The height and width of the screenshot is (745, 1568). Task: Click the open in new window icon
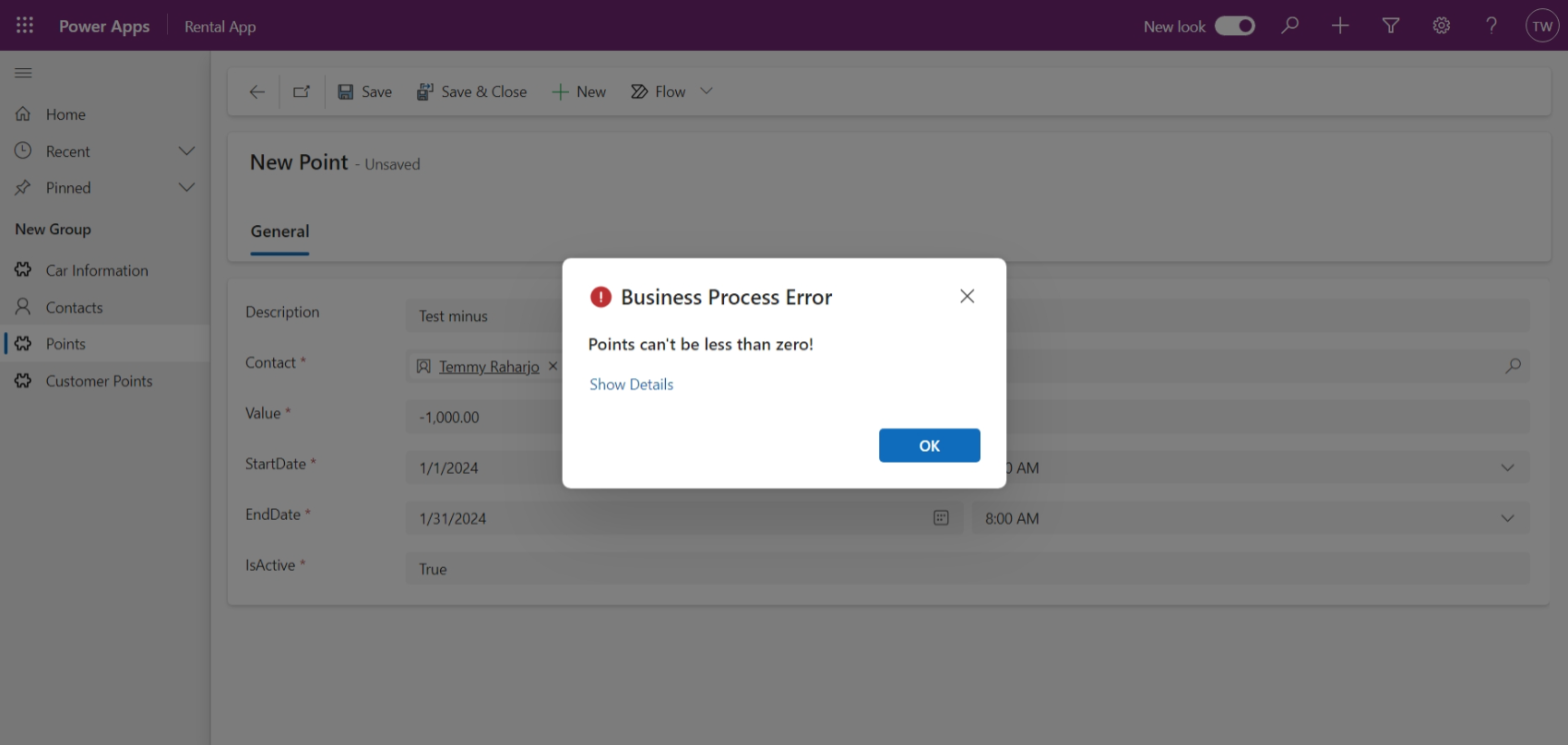(x=302, y=92)
